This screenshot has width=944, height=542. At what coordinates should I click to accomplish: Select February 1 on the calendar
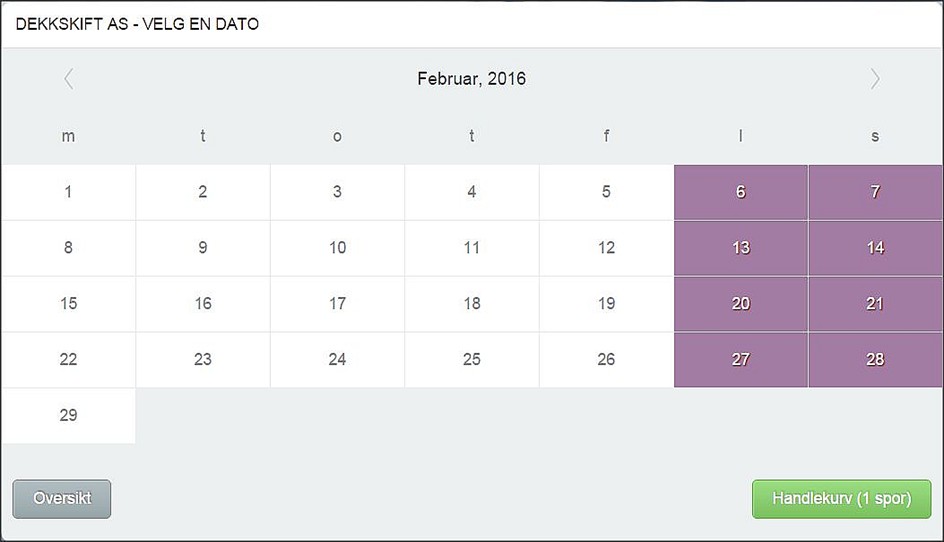coord(68,192)
